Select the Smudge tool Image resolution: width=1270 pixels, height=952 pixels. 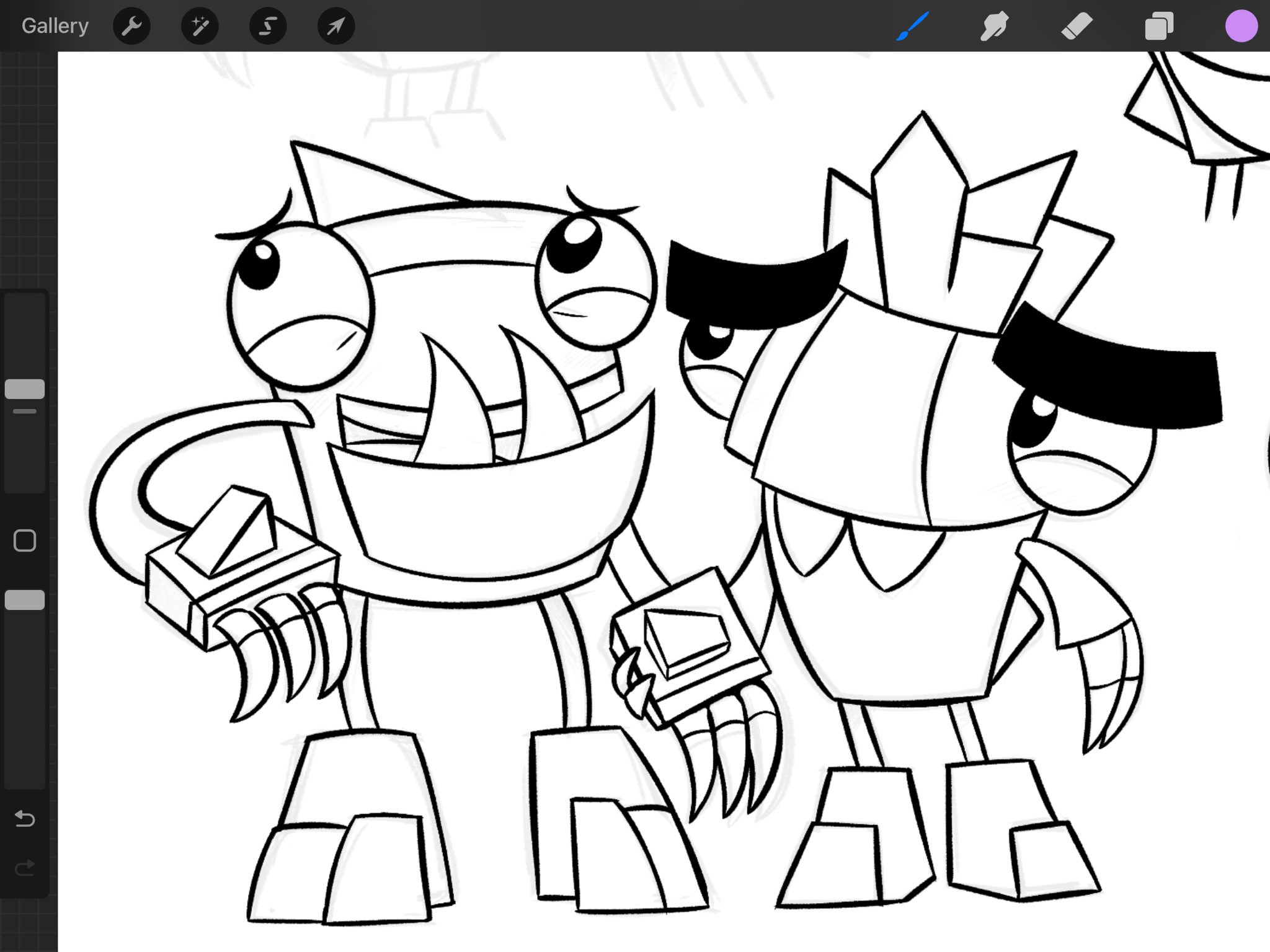pos(994,27)
